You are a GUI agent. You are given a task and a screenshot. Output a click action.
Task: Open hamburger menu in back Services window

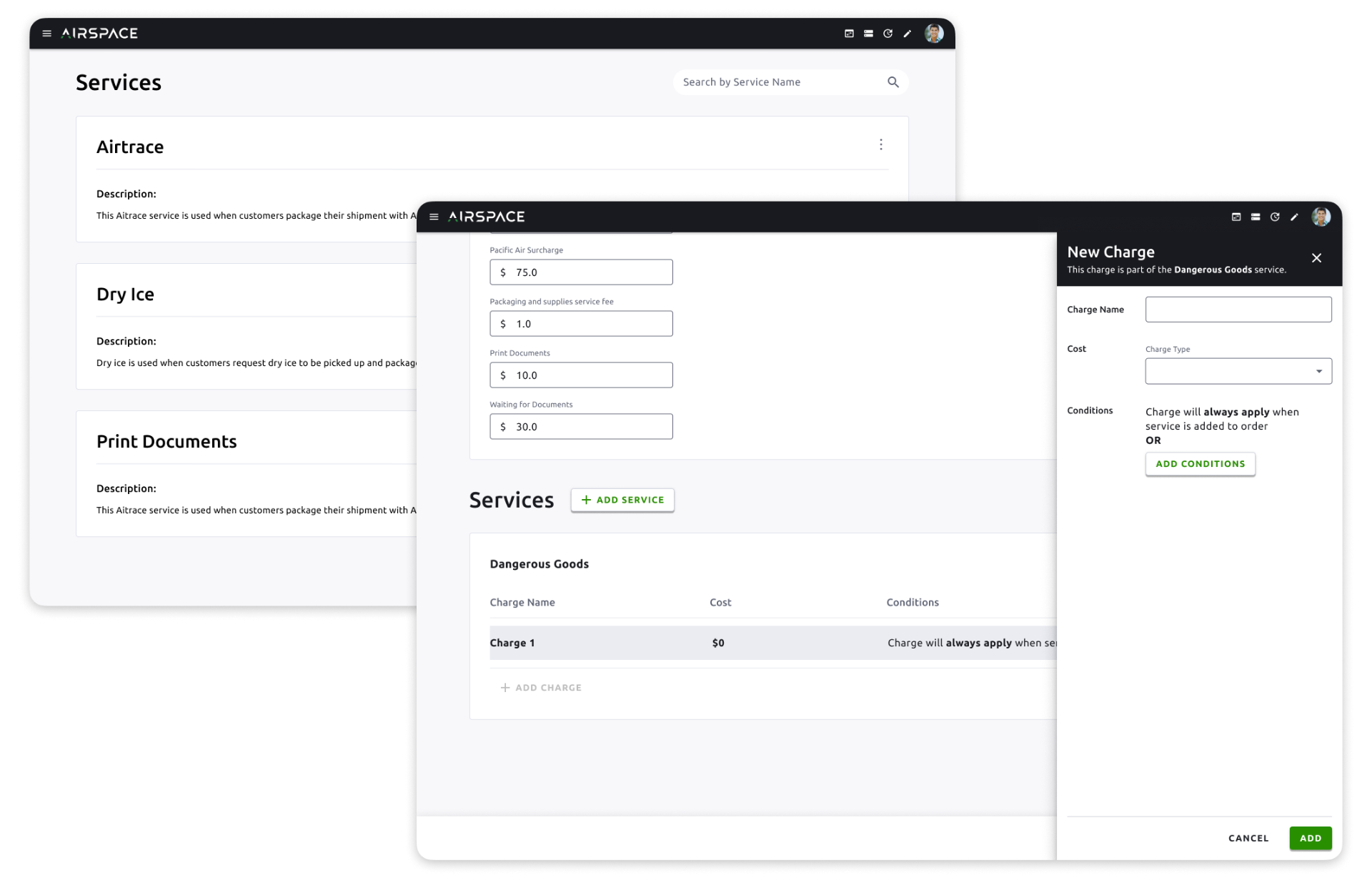point(47,34)
